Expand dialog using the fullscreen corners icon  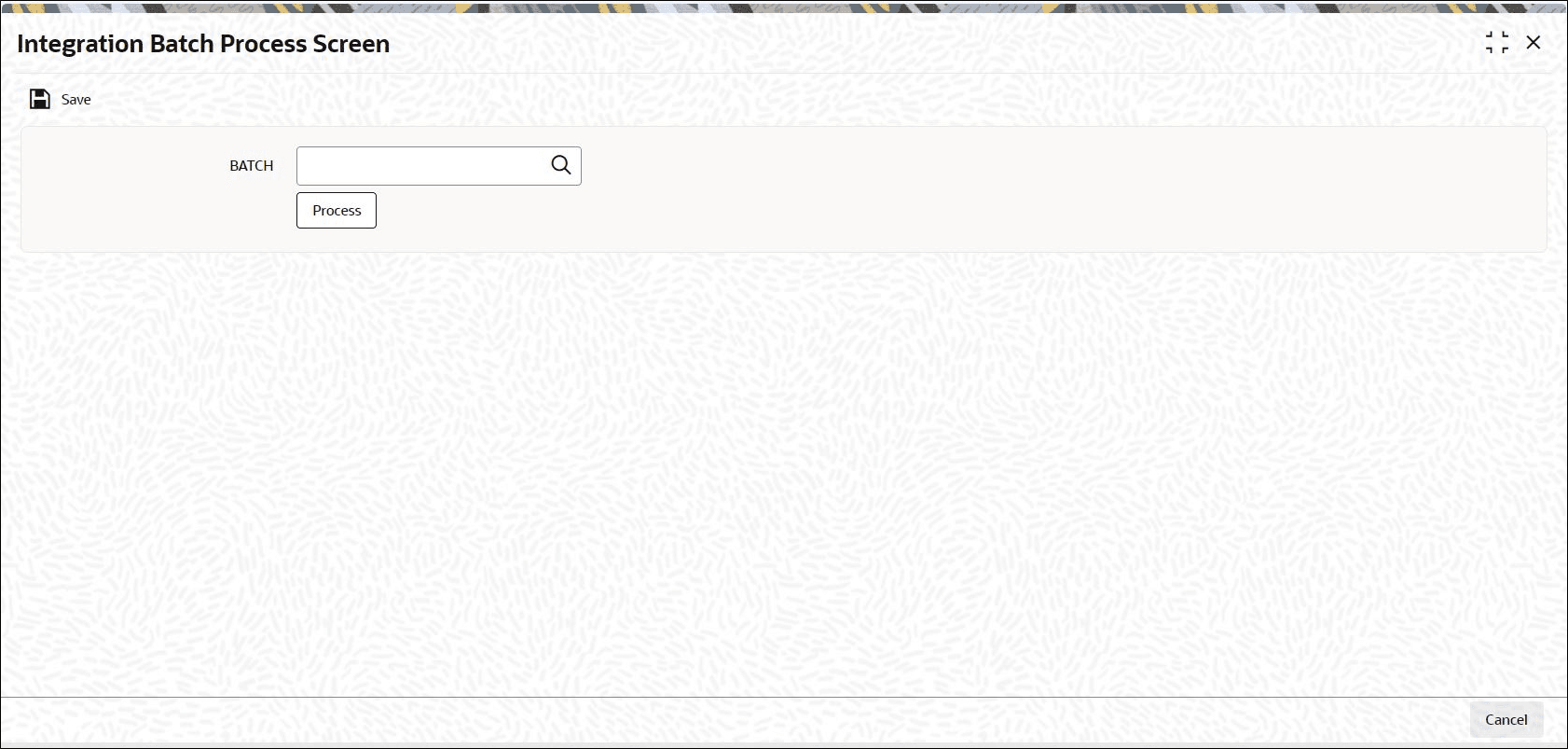tap(1497, 43)
